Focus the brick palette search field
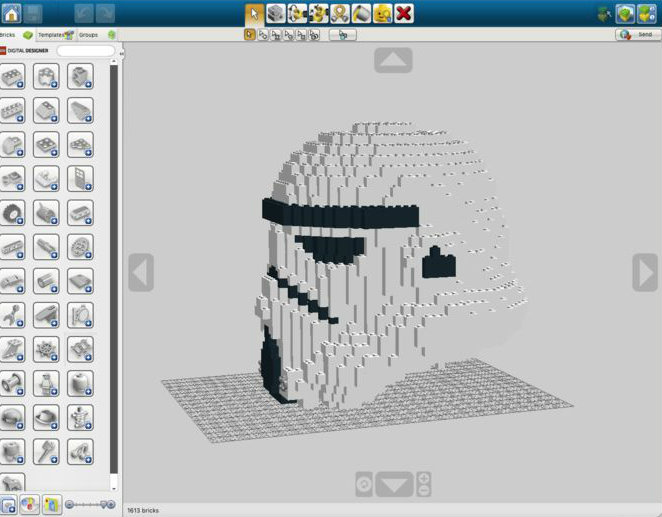 tap(86, 51)
